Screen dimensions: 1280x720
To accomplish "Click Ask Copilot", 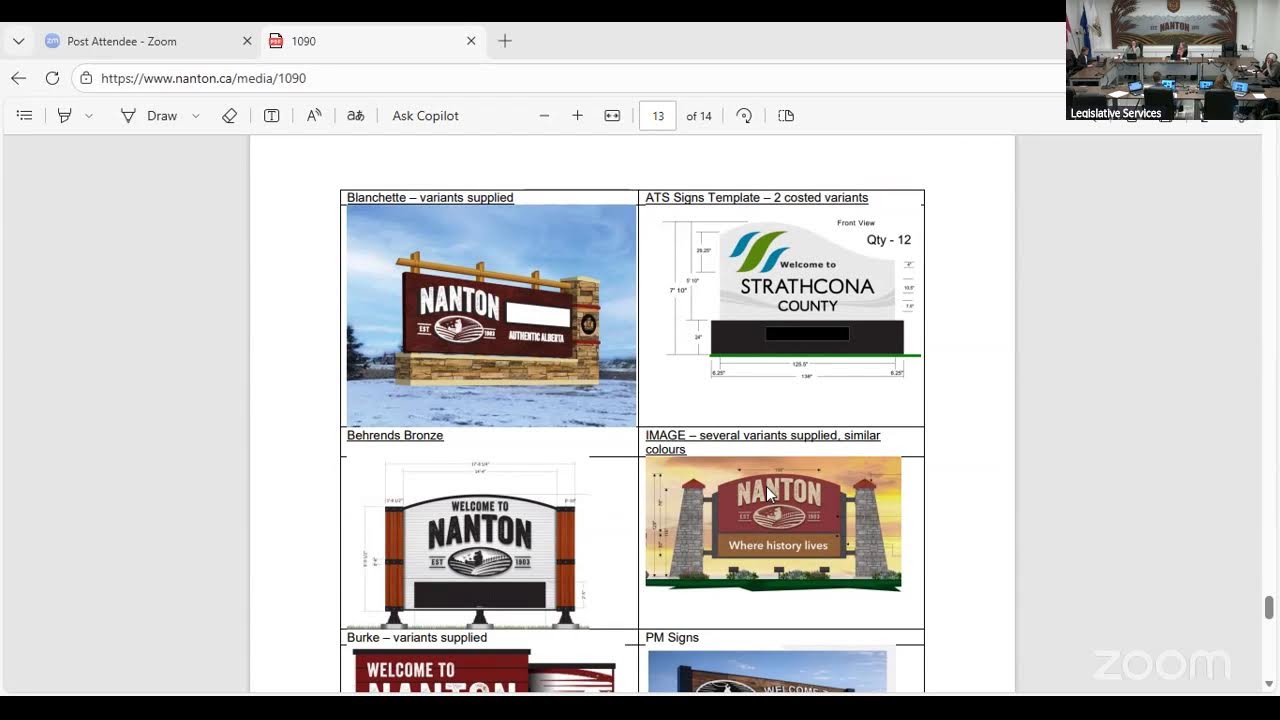I will [425, 116].
